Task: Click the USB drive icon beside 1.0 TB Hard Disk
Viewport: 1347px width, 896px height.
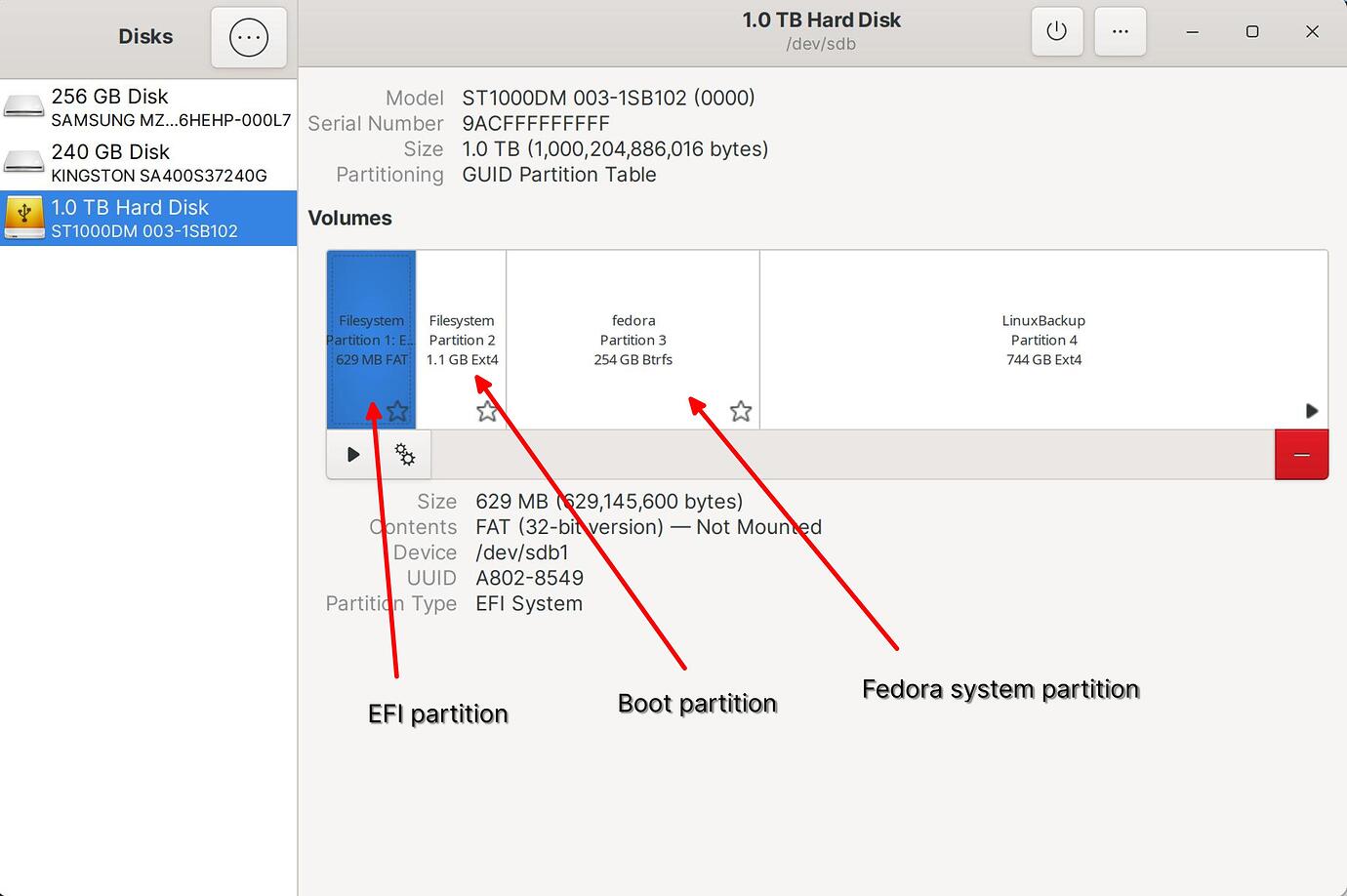Action: click(x=24, y=218)
